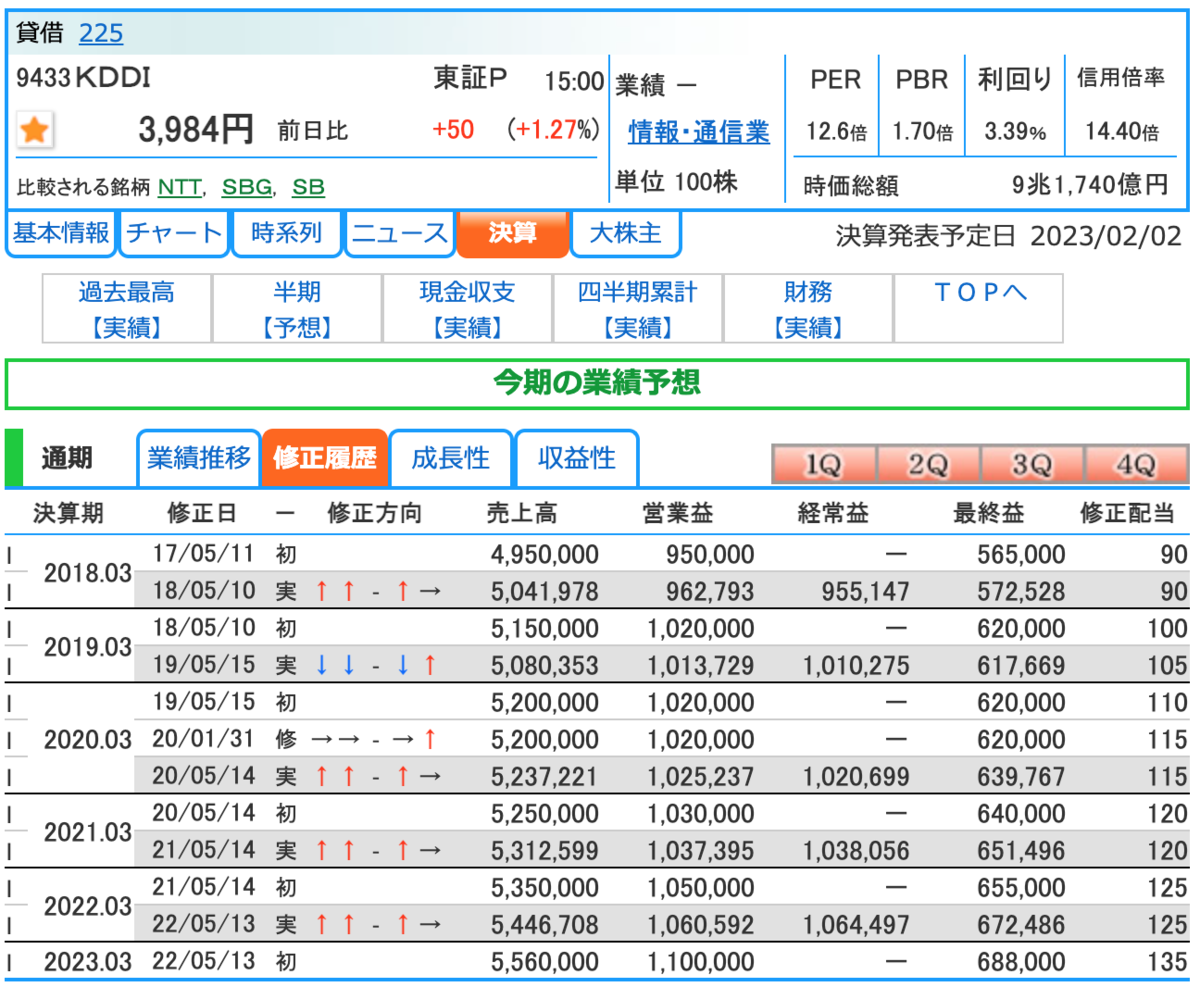
Task: Click the 信用倍率 value 14.40倍
Action: tap(1120, 132)
